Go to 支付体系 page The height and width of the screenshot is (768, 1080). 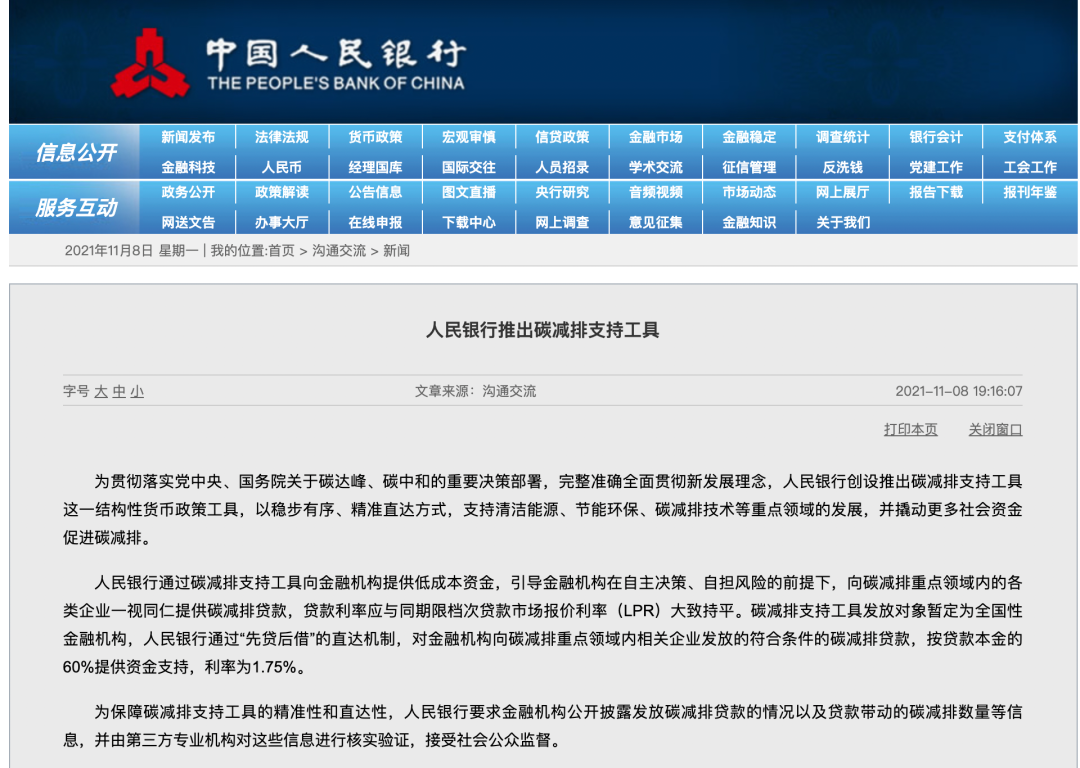pyautogui.click(x=1030, y=137)
